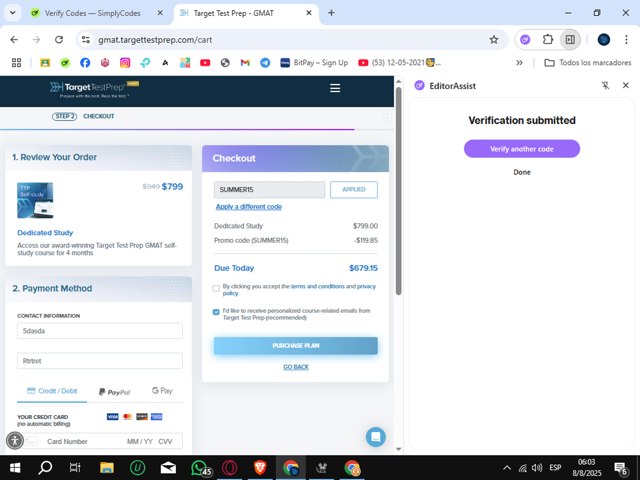Click the Verify another code button

click(522, 149)
